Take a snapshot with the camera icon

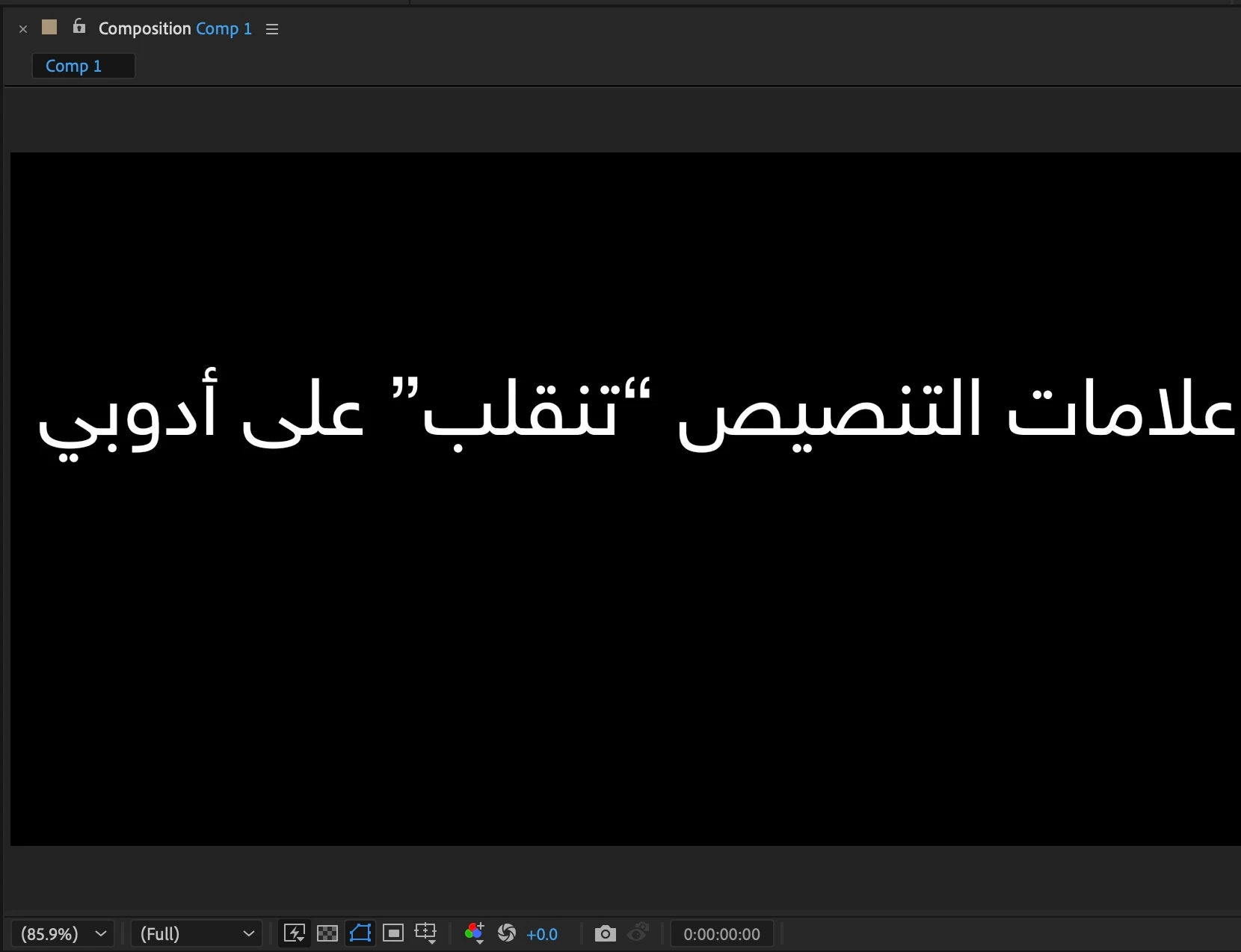pos(606,934)
